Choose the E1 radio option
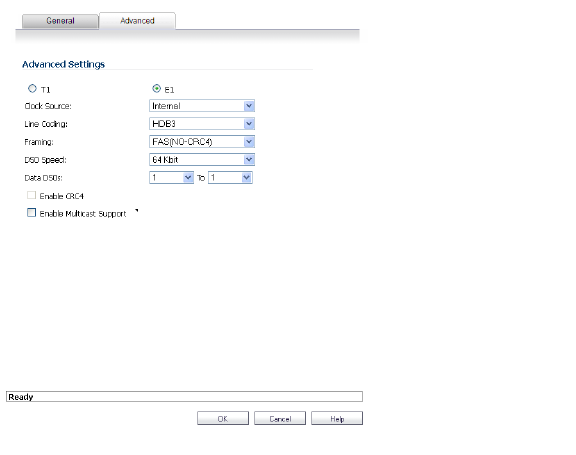 tap(156, 89)
